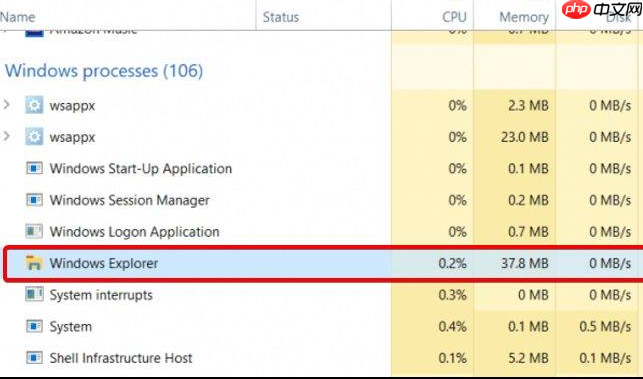
Task: Sort processes by the Status column header
Action: [281, 17]
